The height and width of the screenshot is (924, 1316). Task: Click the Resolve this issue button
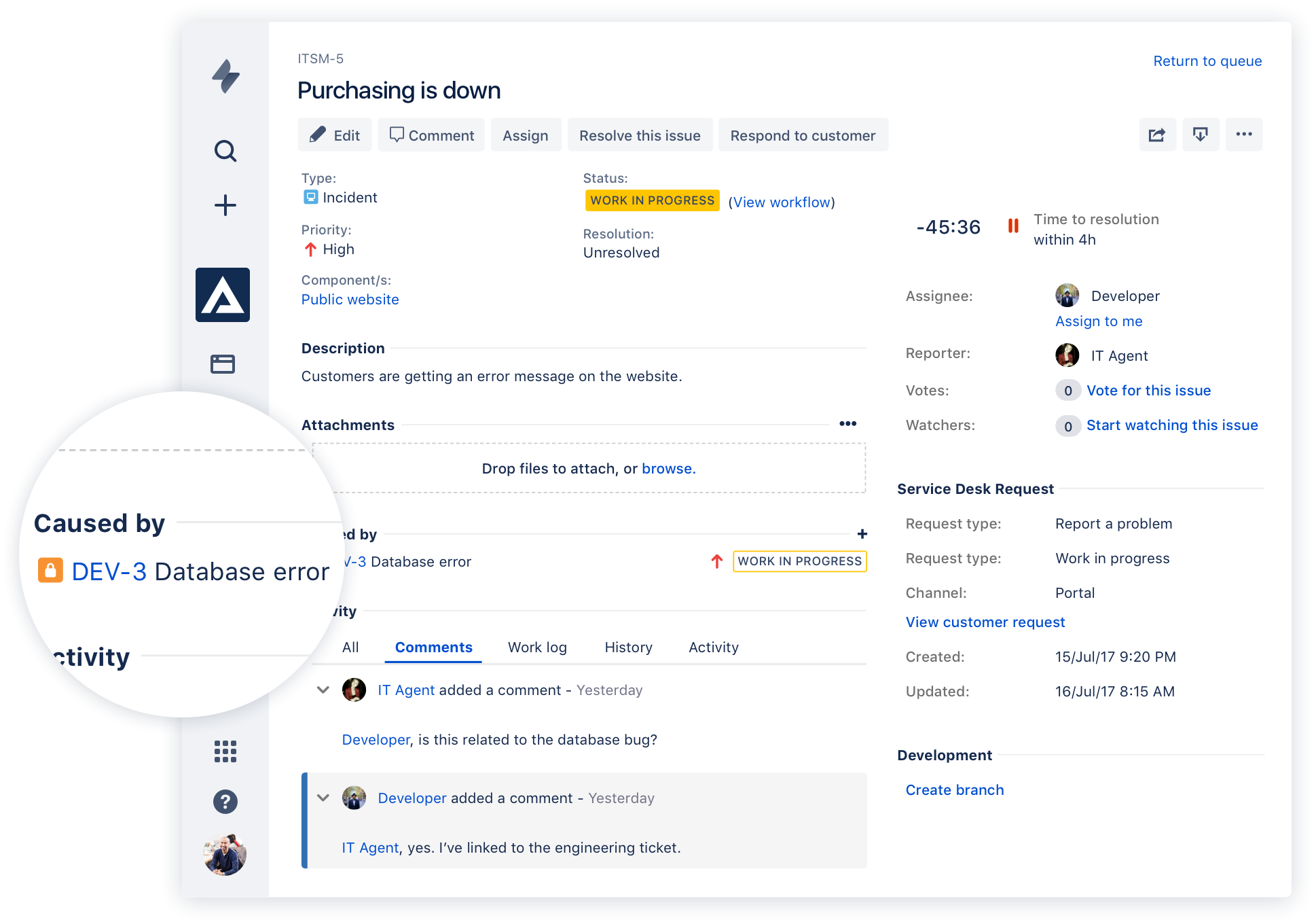(640, 135)
